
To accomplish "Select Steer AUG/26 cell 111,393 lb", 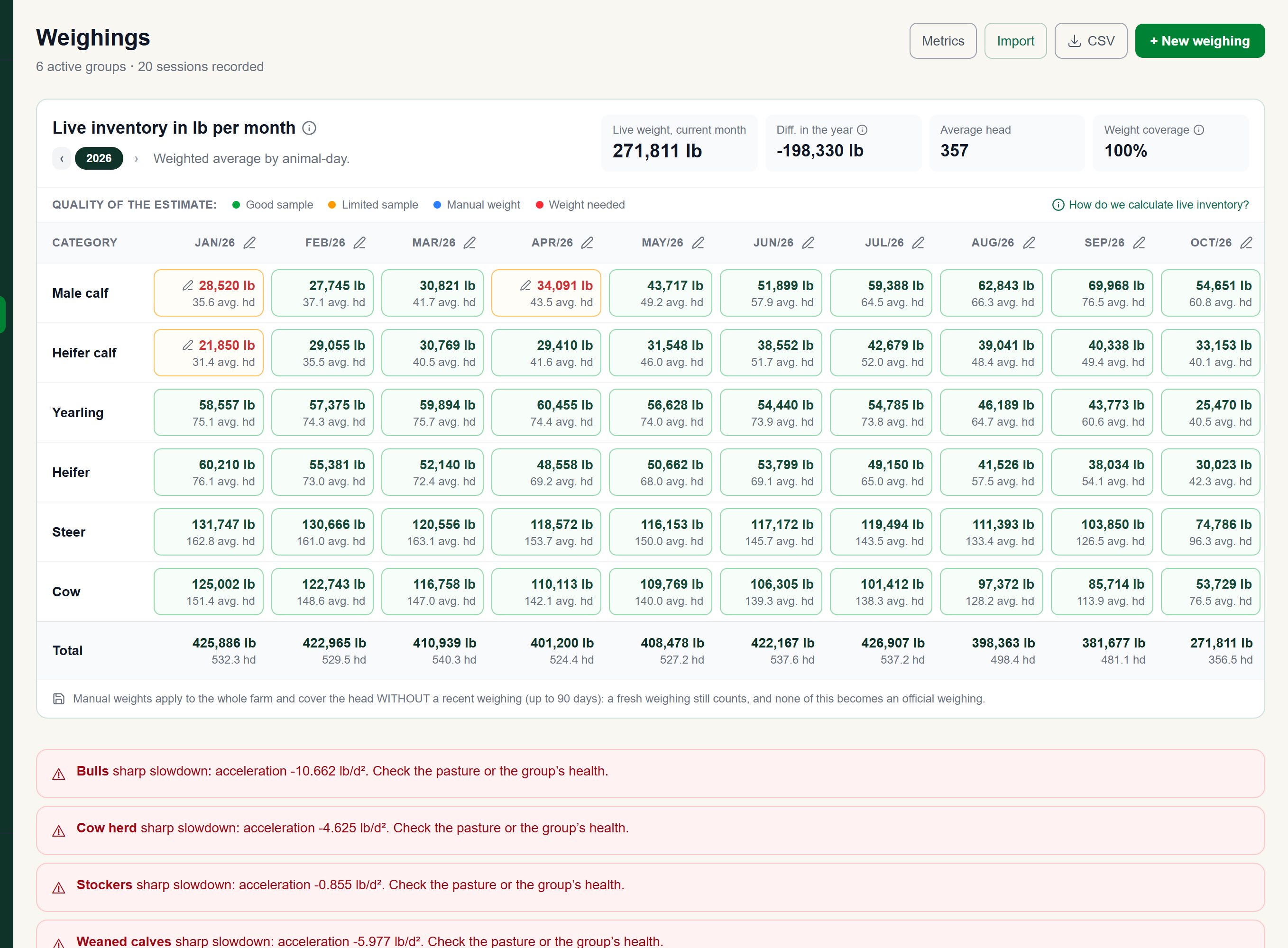I will pyautogui.click(x=991, y=531).
